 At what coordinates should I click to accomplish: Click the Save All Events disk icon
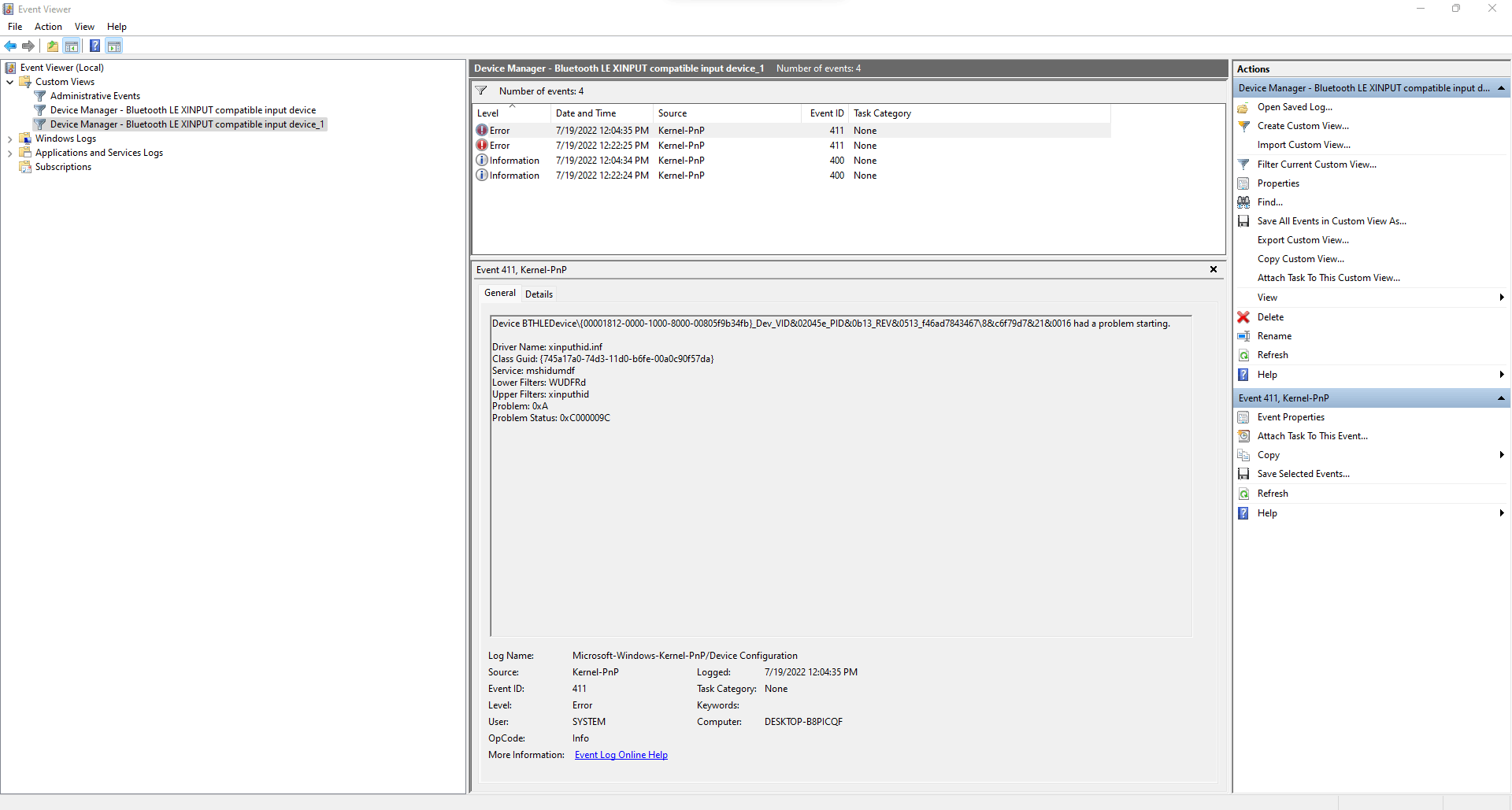pyautogui.click(x=1243, y=221)
